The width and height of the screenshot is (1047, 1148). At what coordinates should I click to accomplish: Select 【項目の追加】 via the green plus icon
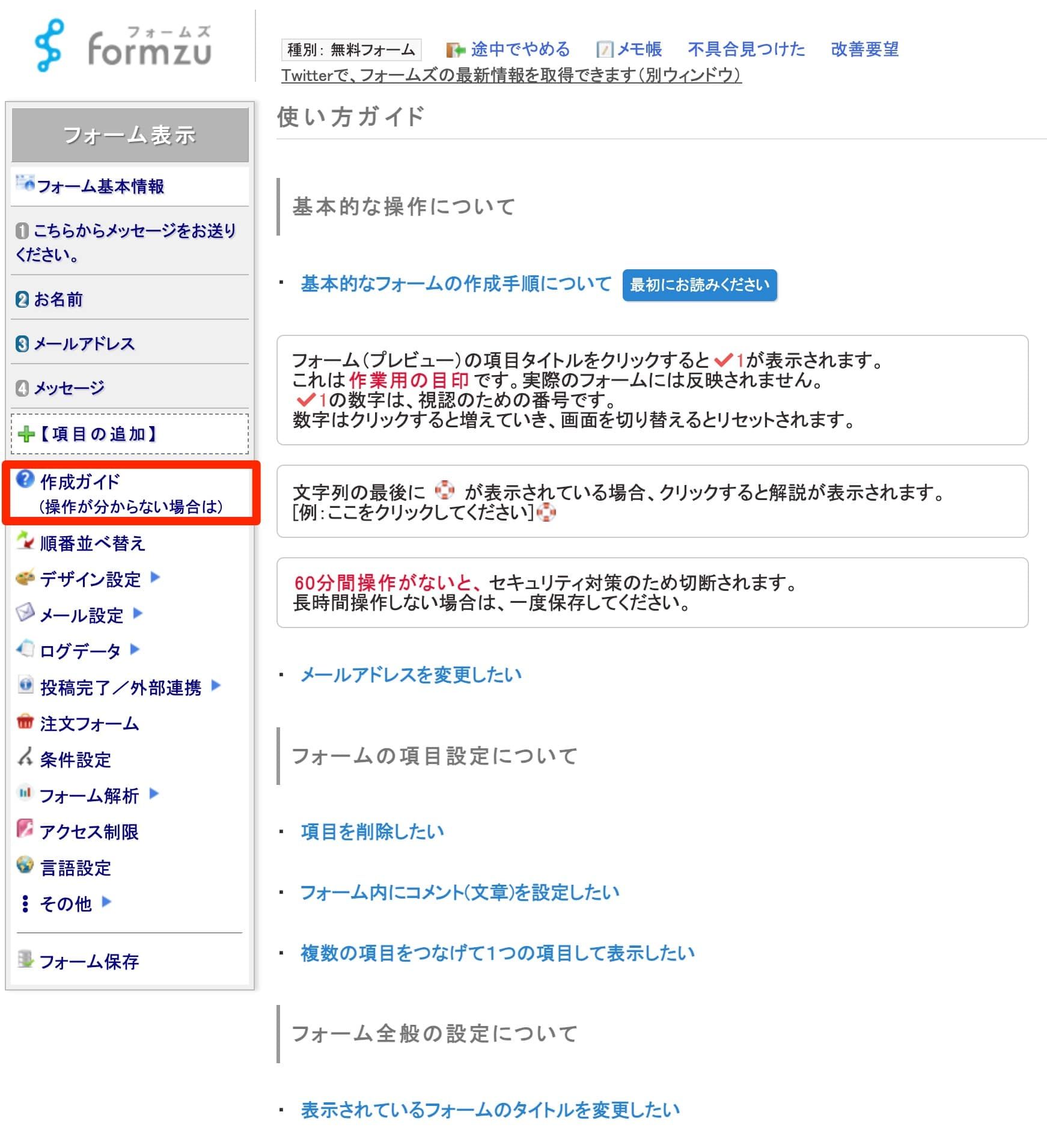(x=27, y=433)
